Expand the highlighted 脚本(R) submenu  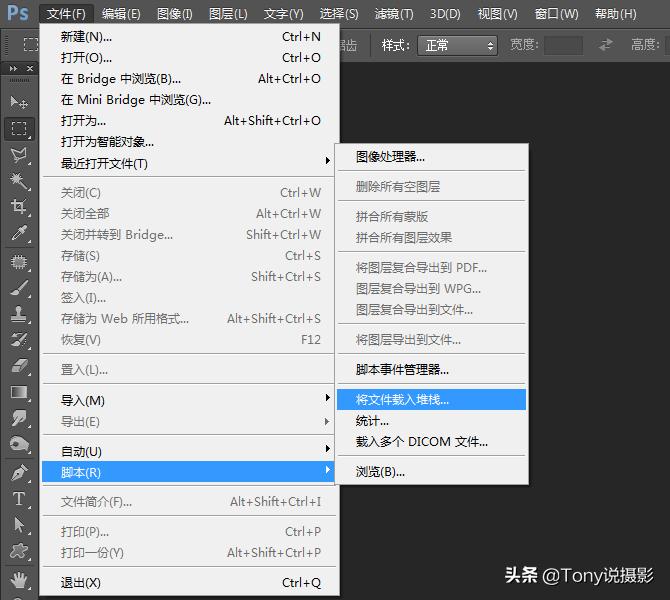pyautogui.click(x=188, y=472)
